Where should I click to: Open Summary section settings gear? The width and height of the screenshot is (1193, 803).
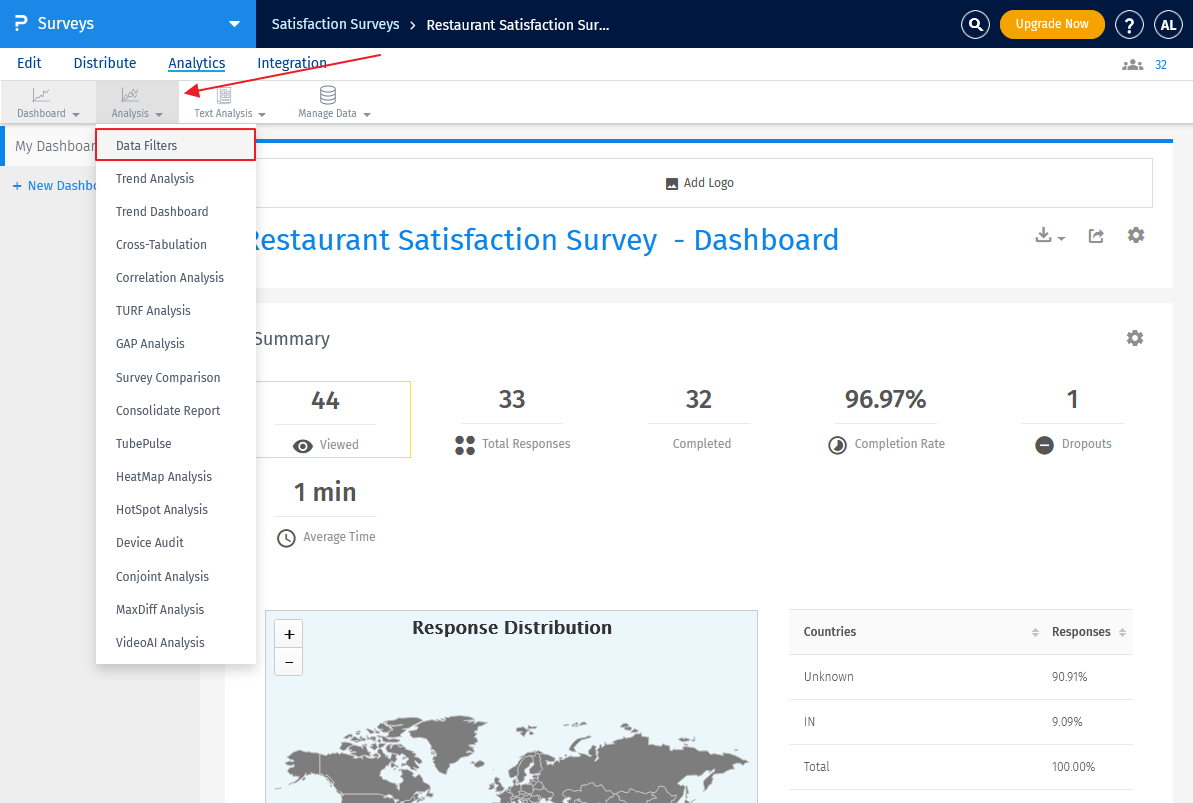(x=1134, y=338)
